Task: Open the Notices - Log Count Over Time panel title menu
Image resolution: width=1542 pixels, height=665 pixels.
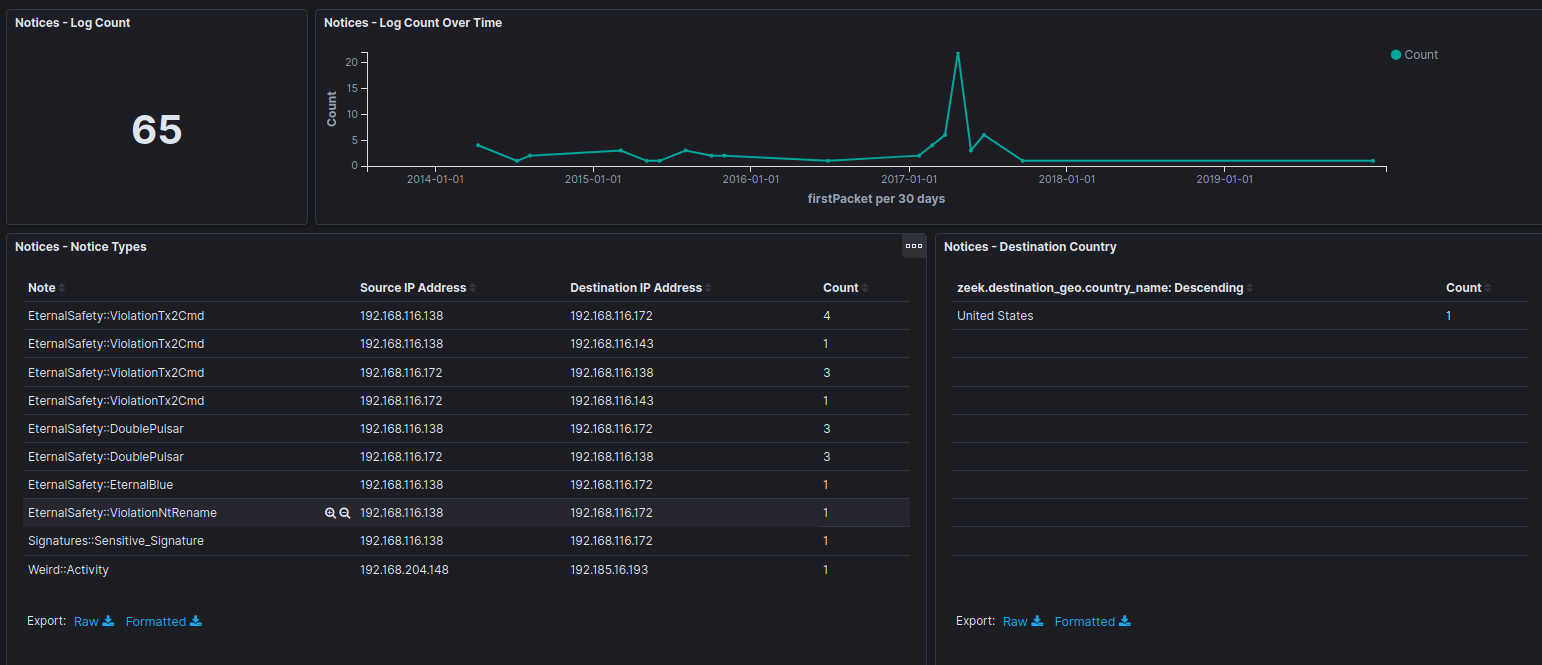Action: 413,22
